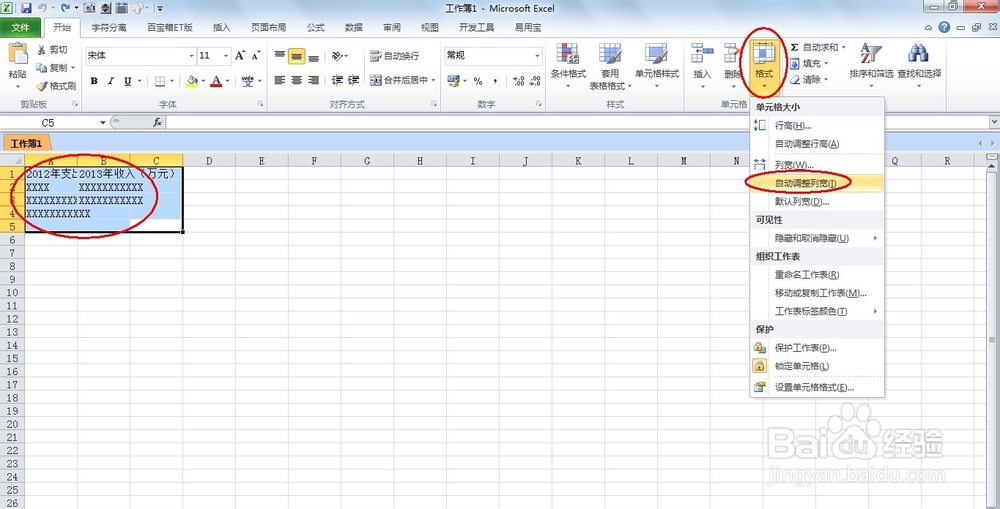This screenshot has width=1000, height=509.
Task: Open the 工作簿1 workbook tab
Action: pyautogui.click(x=27, y=144)
